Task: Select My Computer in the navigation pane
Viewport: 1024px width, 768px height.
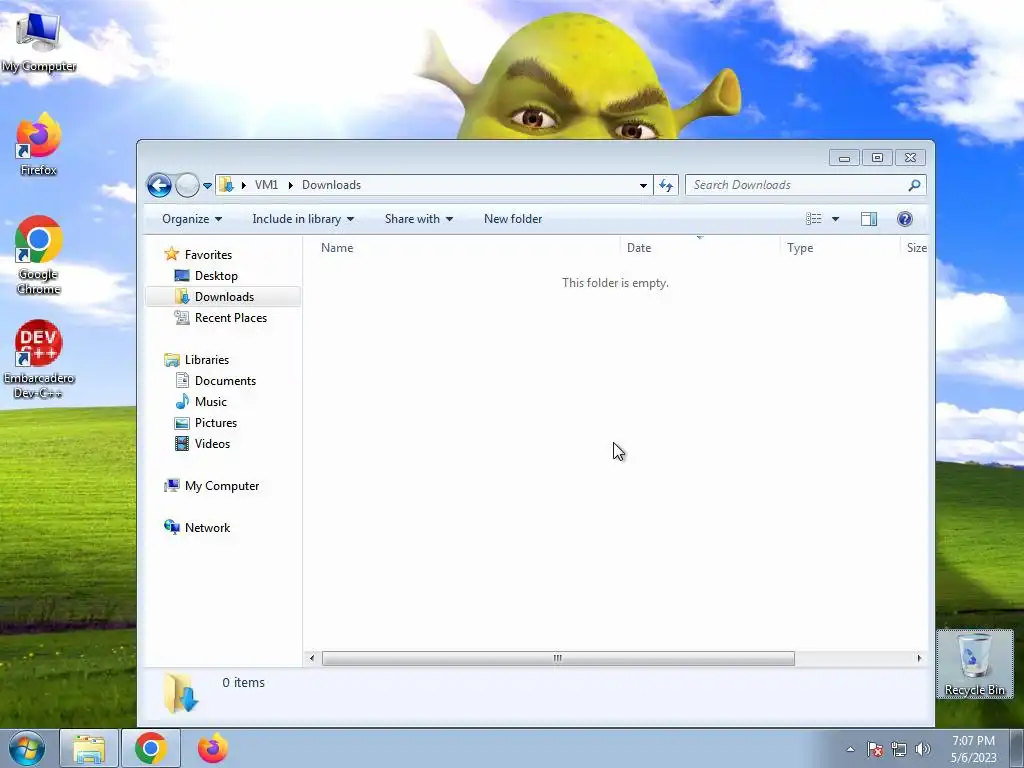Action: tap(221, 486)
